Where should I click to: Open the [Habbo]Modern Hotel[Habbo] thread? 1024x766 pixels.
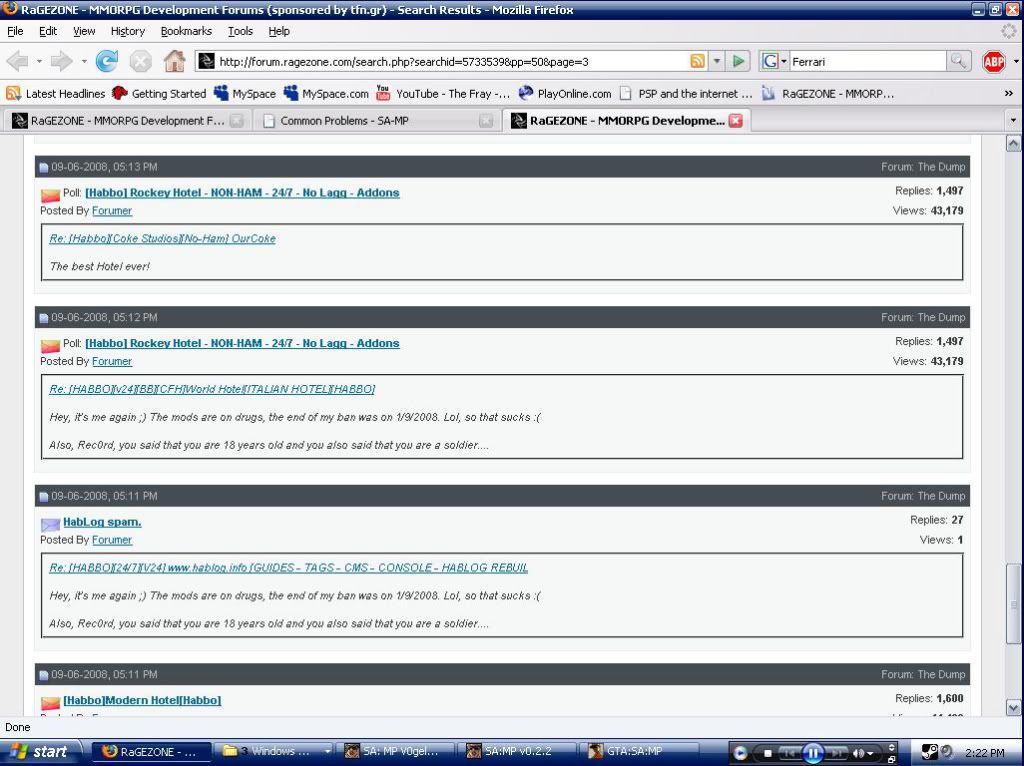pos(142,700)
